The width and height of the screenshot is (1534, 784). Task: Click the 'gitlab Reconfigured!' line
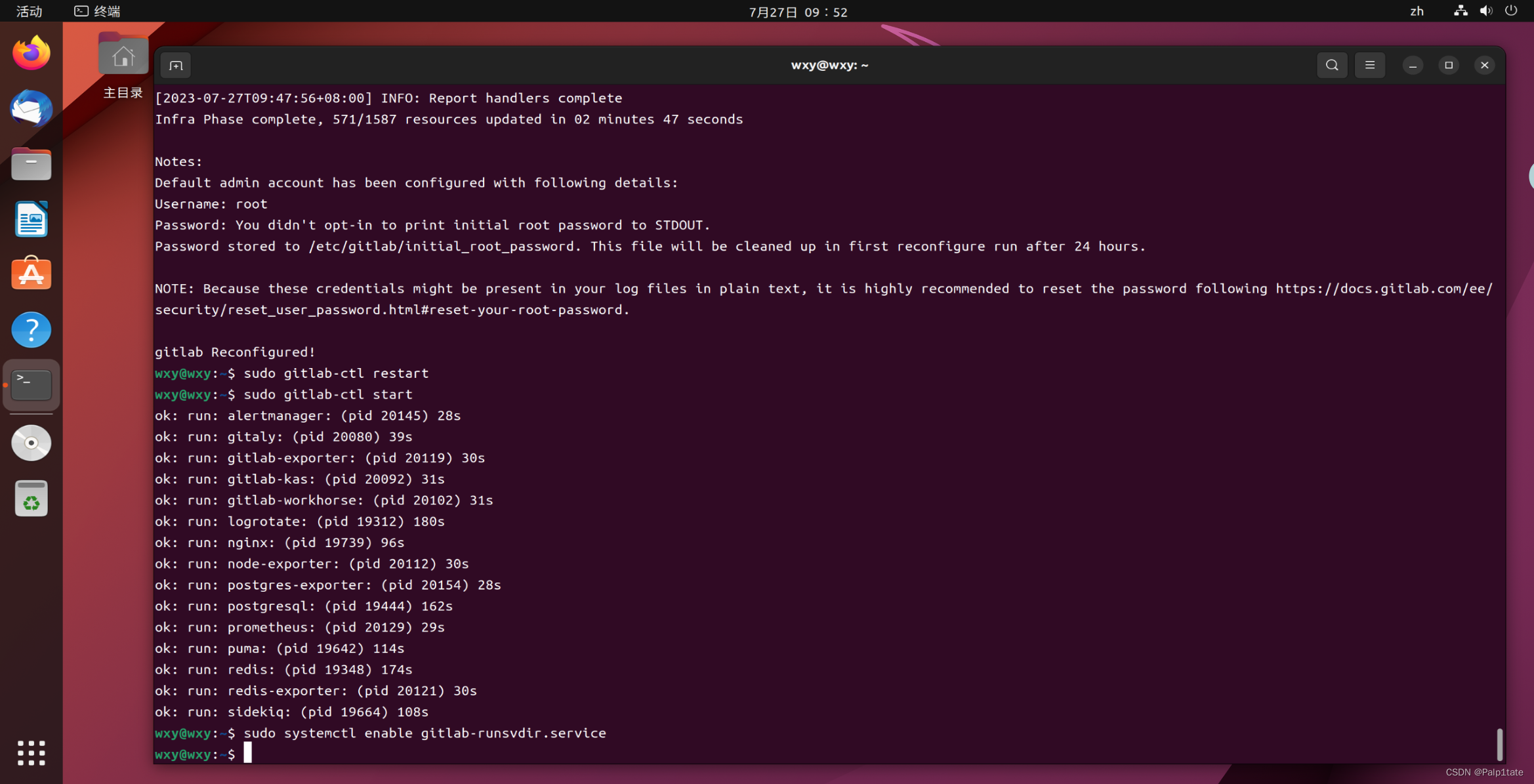click(235, 352)
